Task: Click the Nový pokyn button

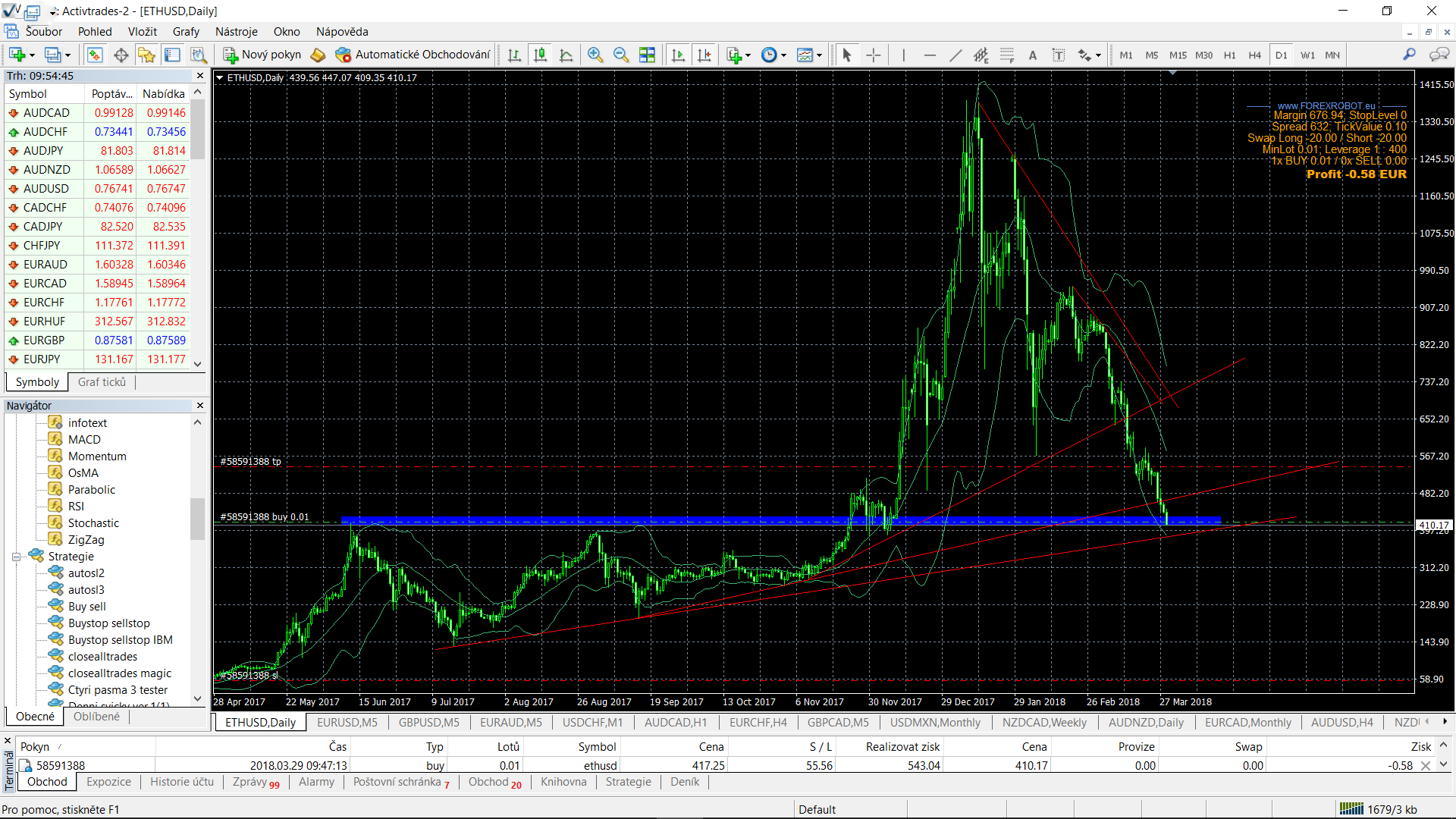Action: coord(262,55)
